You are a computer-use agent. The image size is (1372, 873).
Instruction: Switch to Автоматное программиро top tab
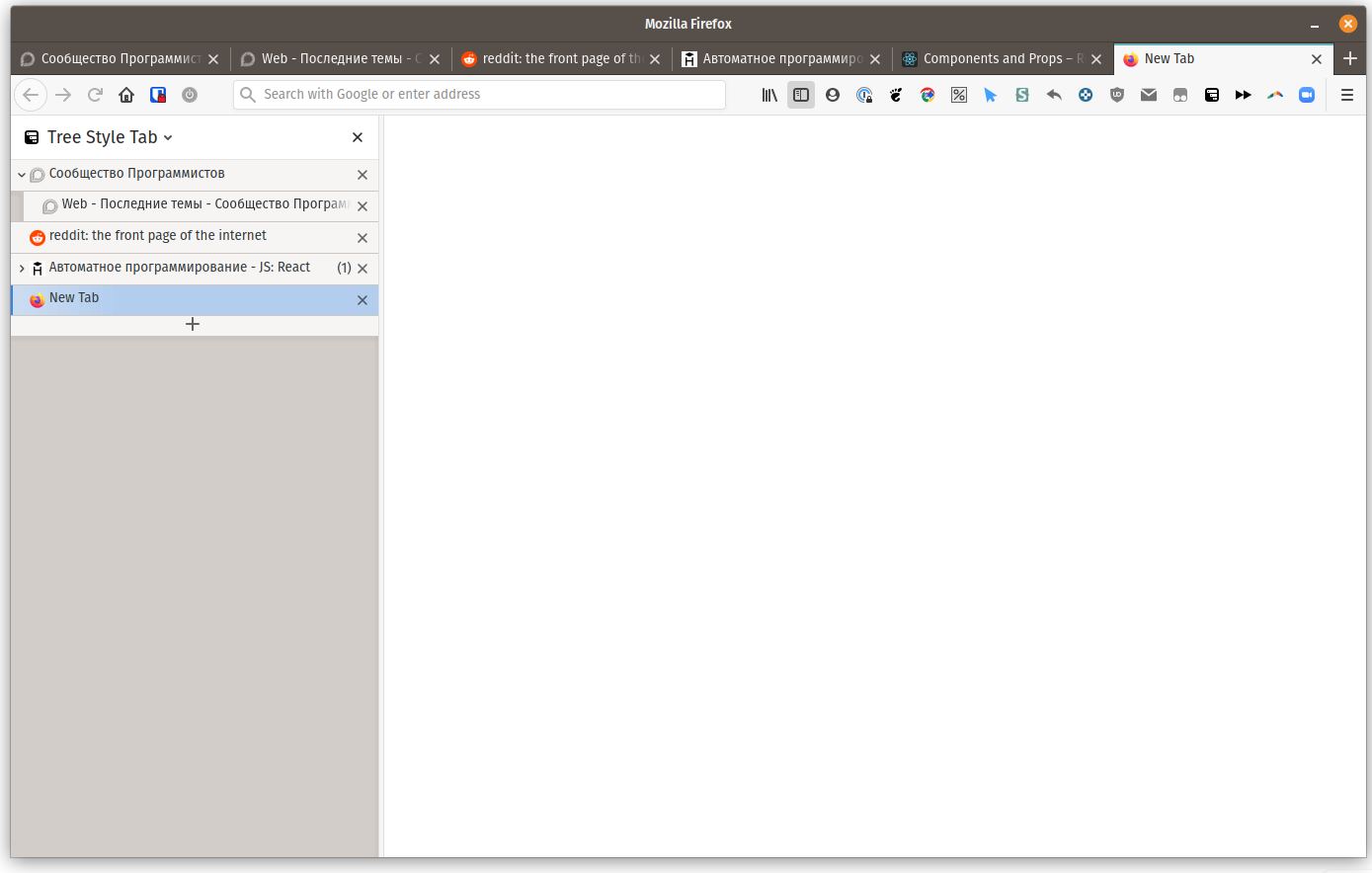click(781, 59)
